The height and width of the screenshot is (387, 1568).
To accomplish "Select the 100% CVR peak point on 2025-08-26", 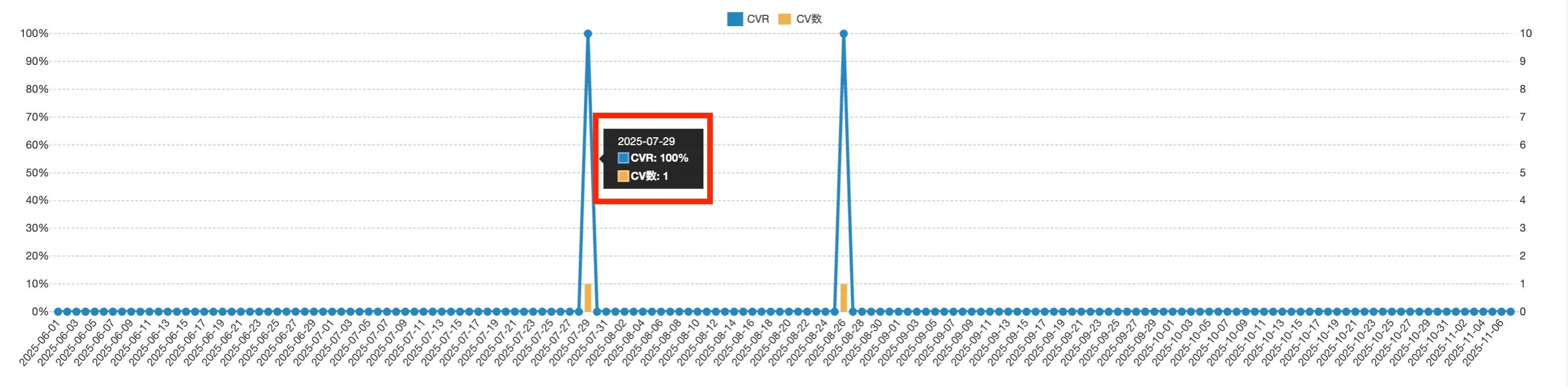I will pos(843,34).
